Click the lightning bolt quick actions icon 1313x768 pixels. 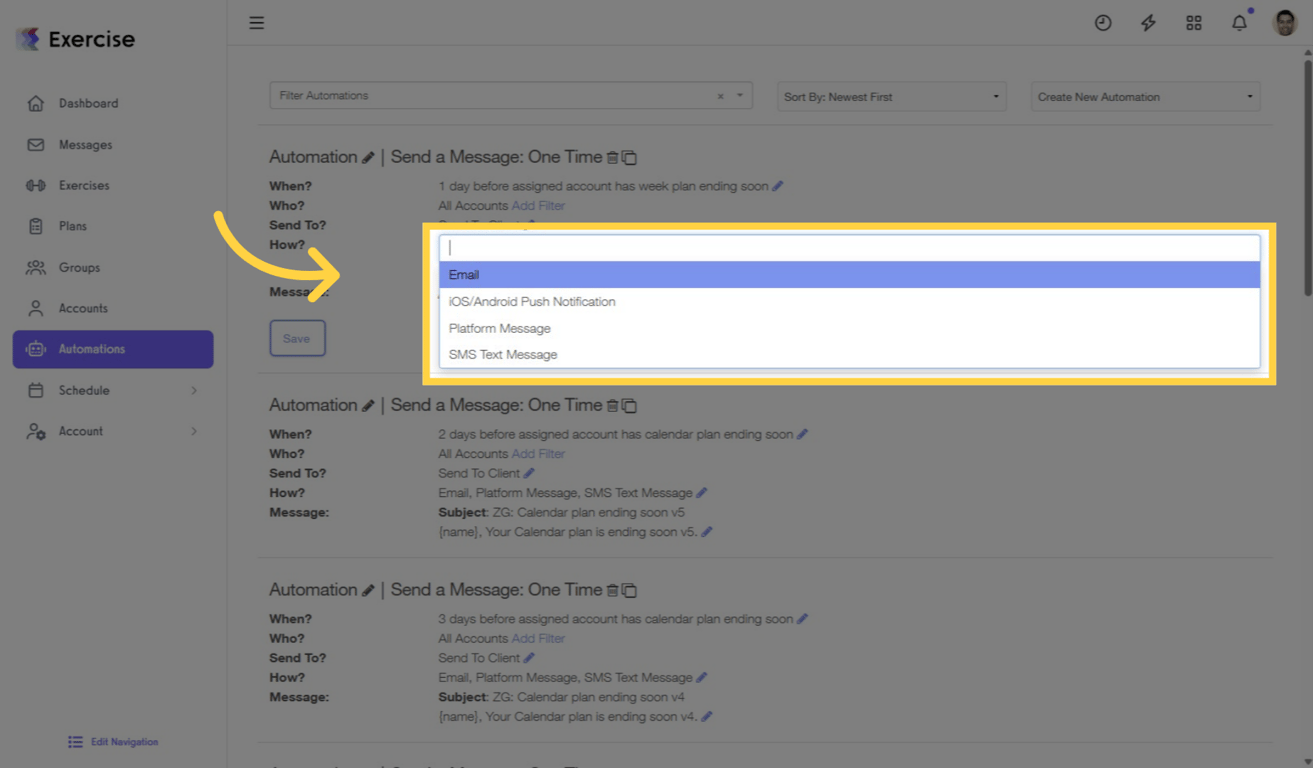[1148, 22]
